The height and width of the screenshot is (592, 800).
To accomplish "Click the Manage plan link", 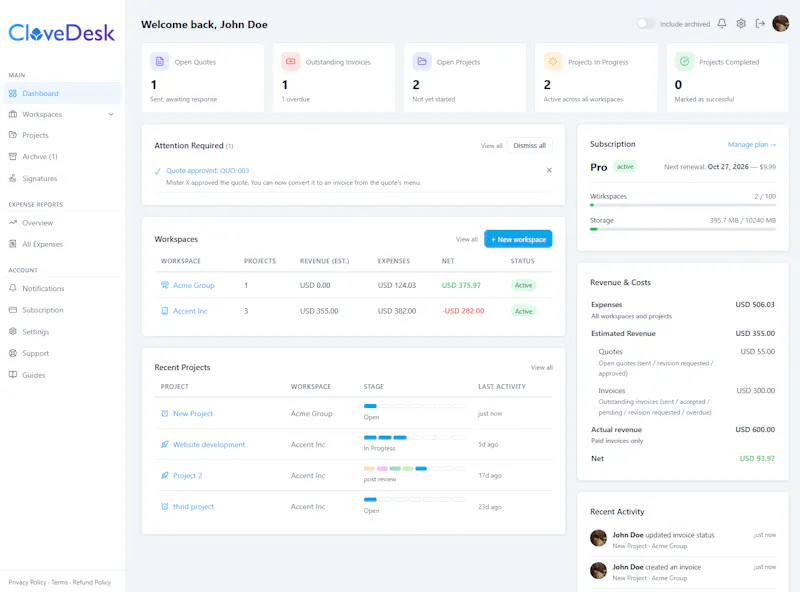I will pos(752,144).
